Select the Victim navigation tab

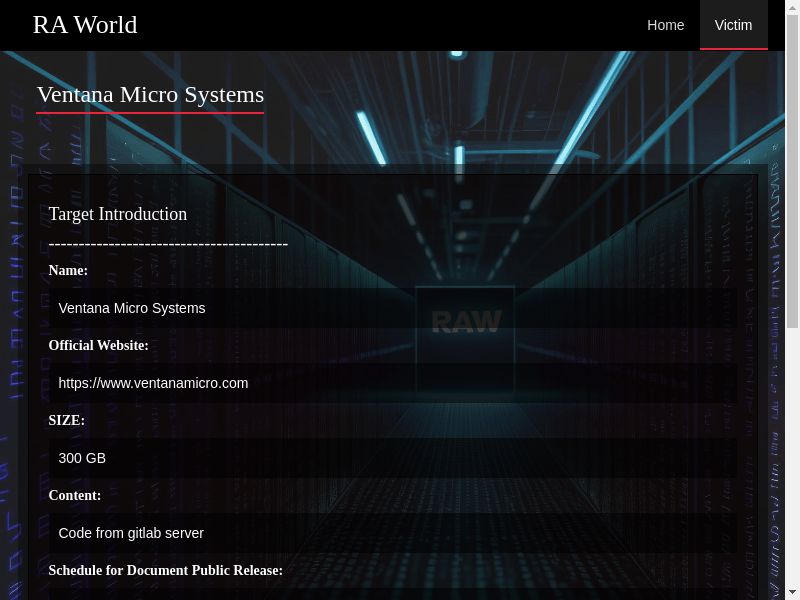733,25
